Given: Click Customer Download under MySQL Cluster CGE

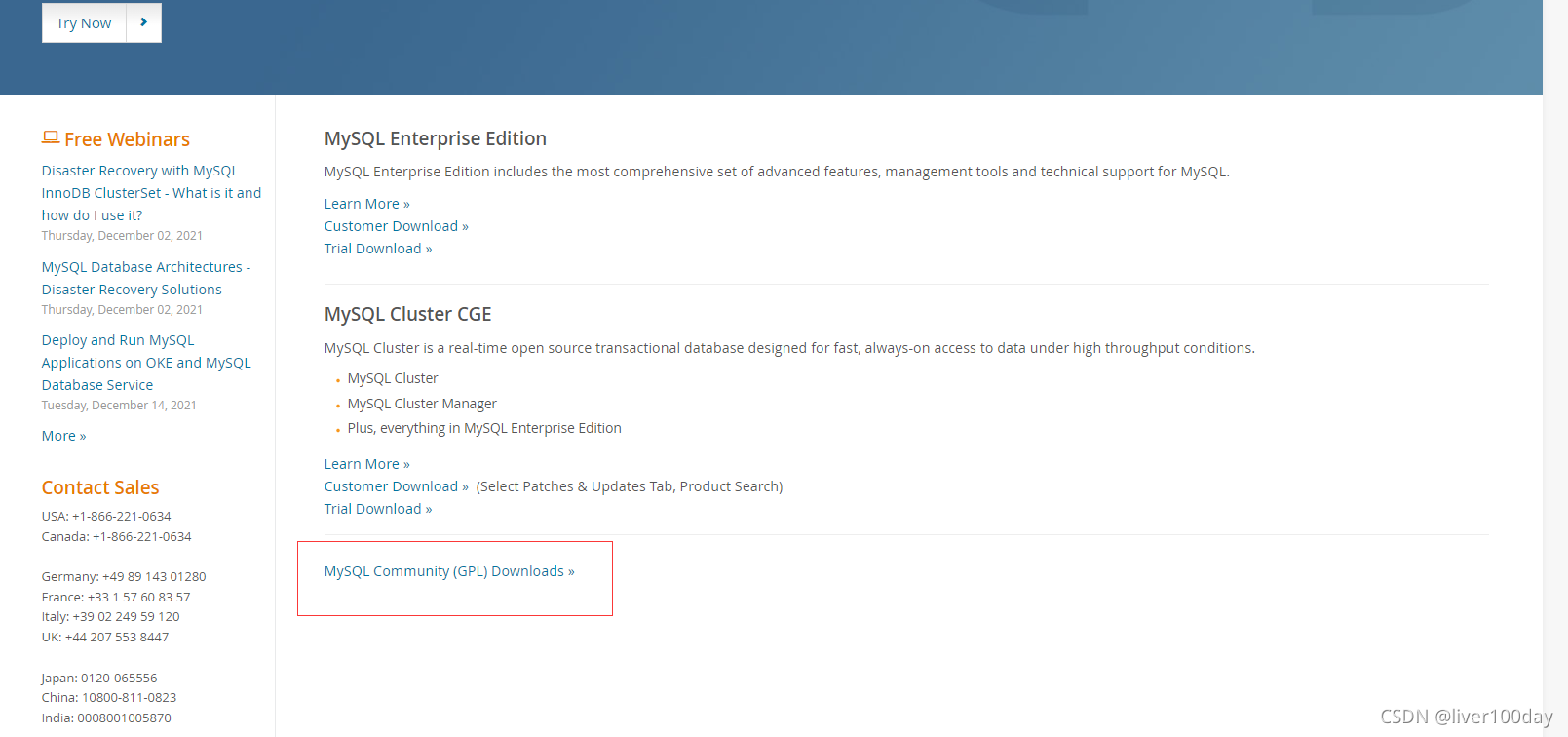Looking at the screenshot, I should (396, 486).
